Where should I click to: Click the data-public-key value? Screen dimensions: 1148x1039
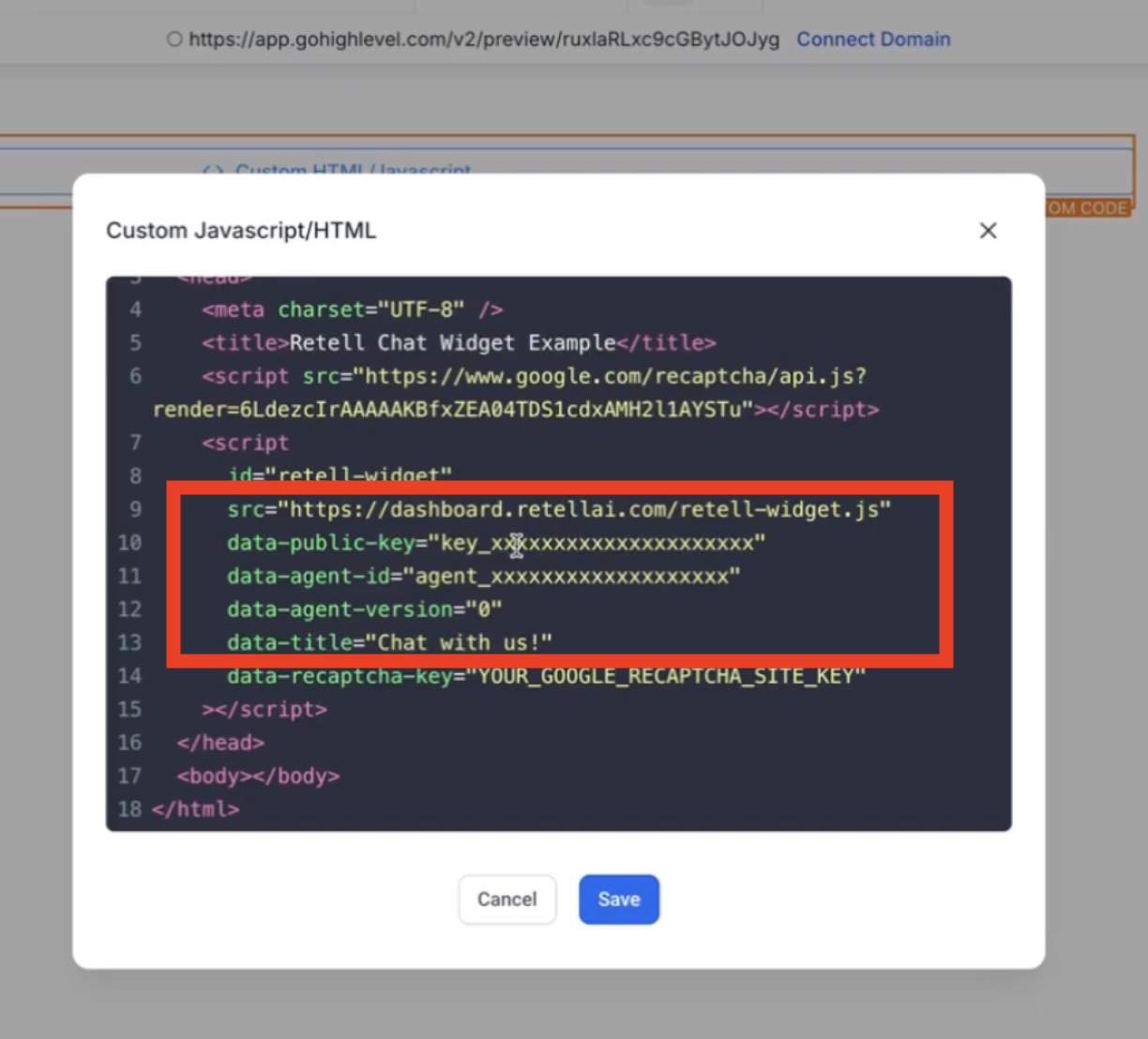click(597, 543)
